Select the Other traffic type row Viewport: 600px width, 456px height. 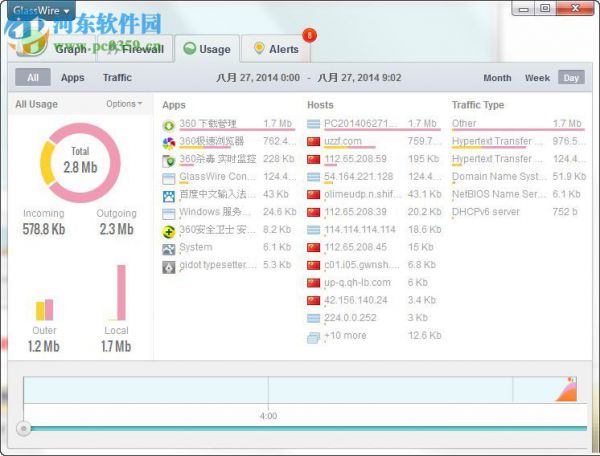518,124
